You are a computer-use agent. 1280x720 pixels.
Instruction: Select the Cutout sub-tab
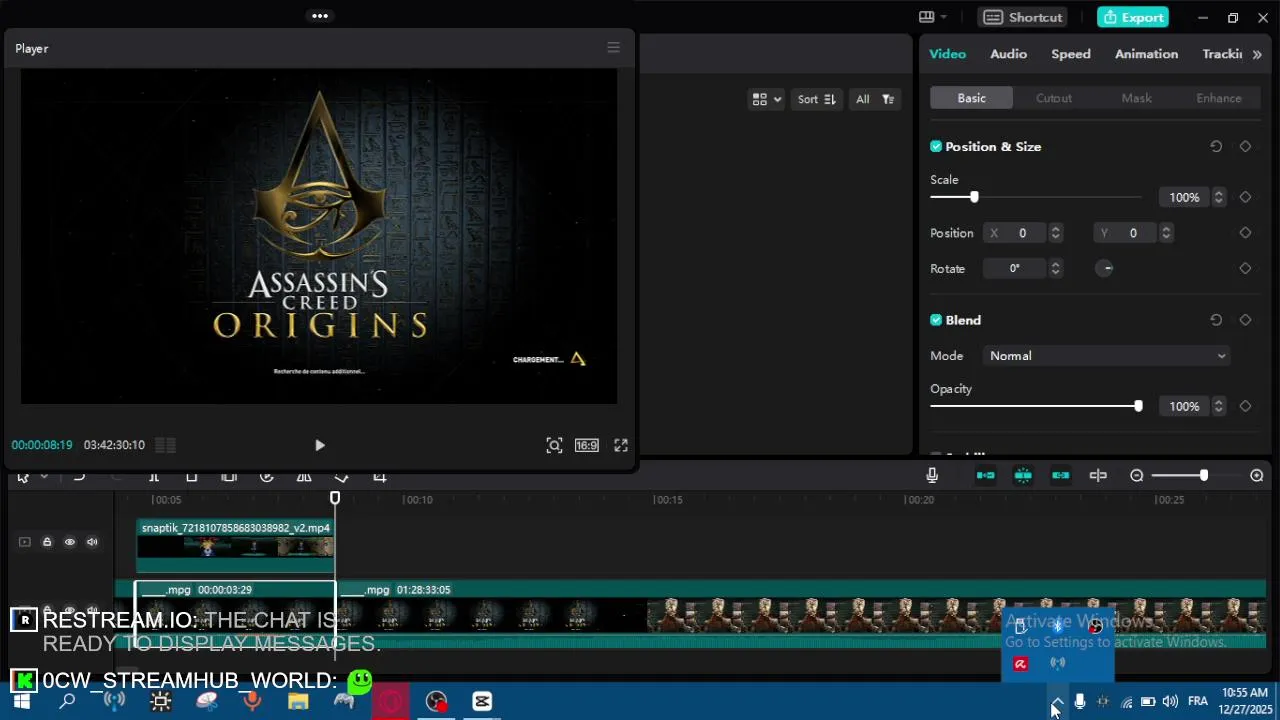pos(1054,98)
